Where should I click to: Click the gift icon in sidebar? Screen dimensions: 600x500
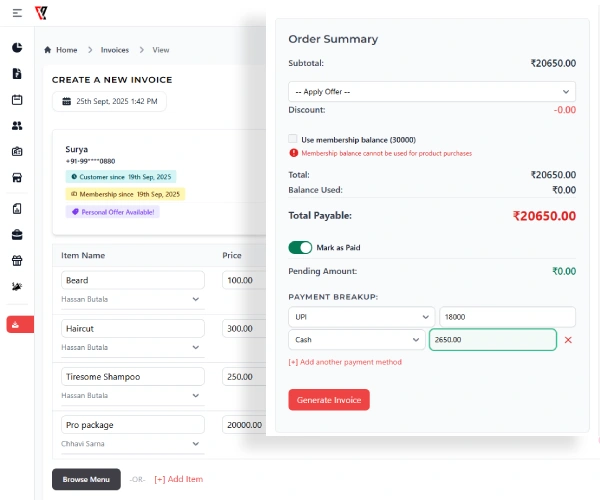click(x=17, y=261)
